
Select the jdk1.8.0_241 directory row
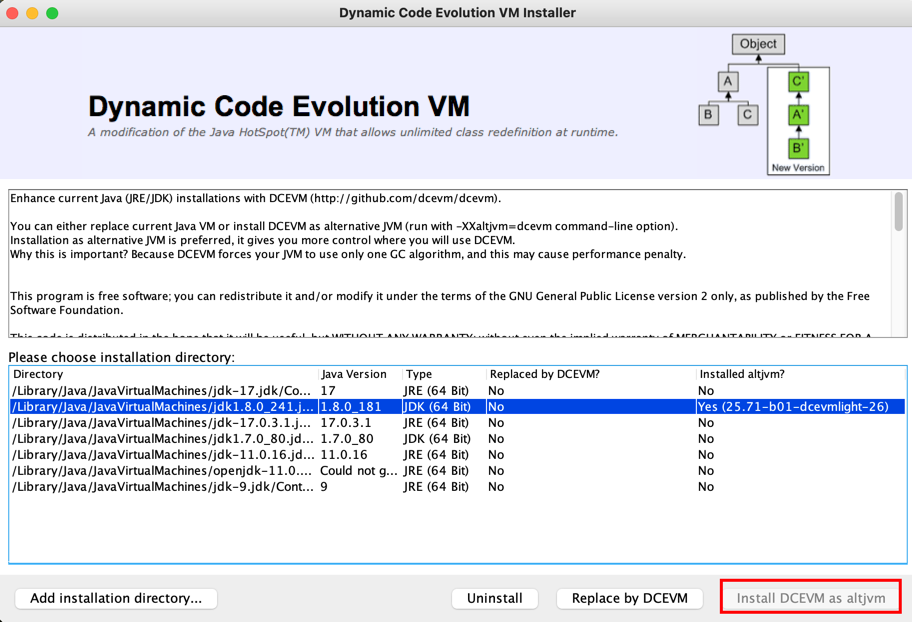[458, 406]
